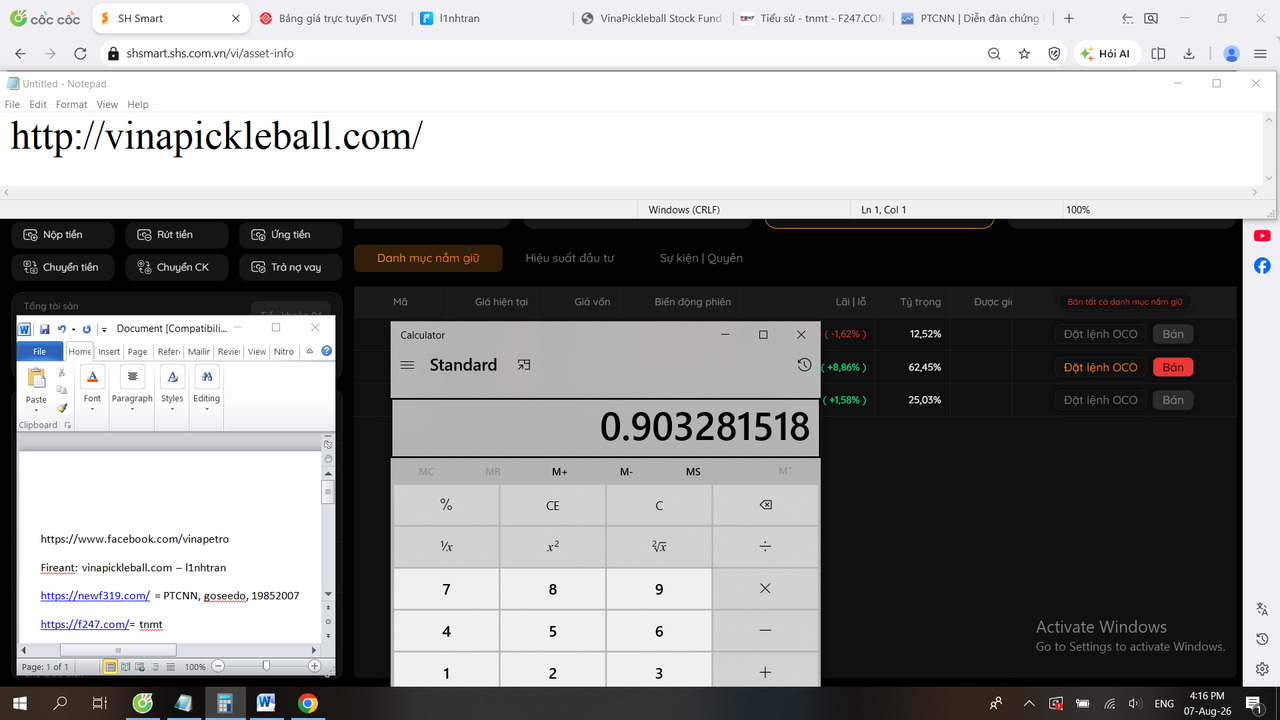The width and height of the screenshot is (1280, 720).
Task: Click the Calculator backspace key
Action: point(765,505)
